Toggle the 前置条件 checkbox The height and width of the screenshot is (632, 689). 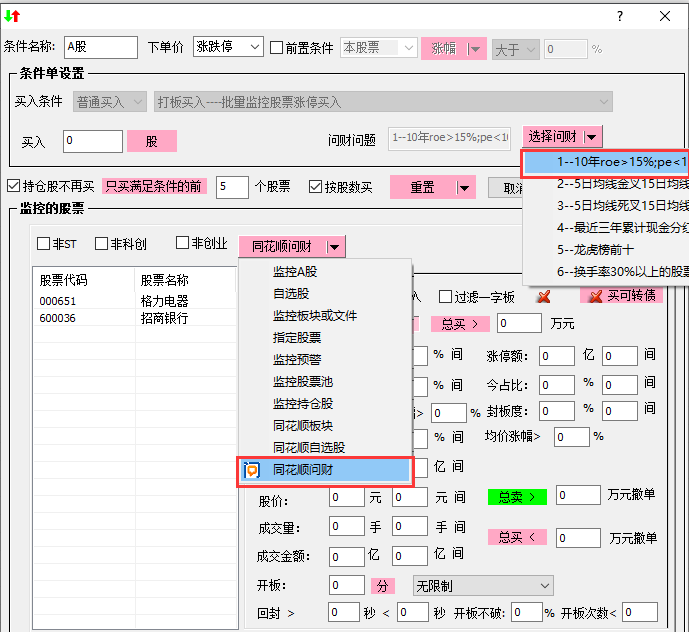point(277,47)
